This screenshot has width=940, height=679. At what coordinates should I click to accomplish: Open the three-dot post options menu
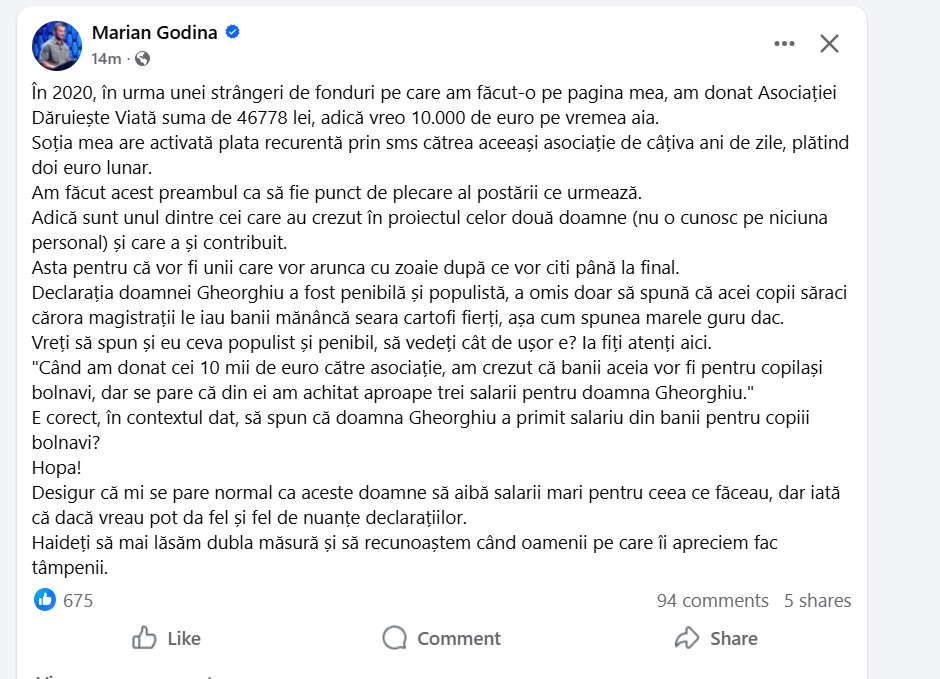click(x=784, y=44)
